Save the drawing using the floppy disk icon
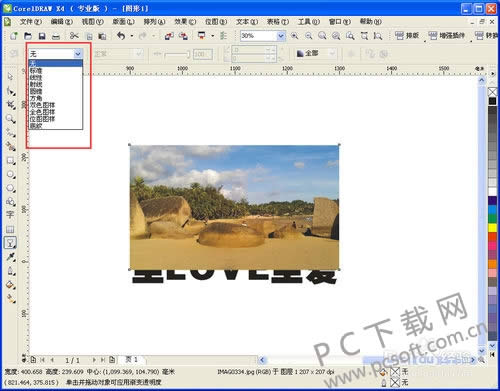This screenshot has height=391, width=500. [x=42, y=36]
